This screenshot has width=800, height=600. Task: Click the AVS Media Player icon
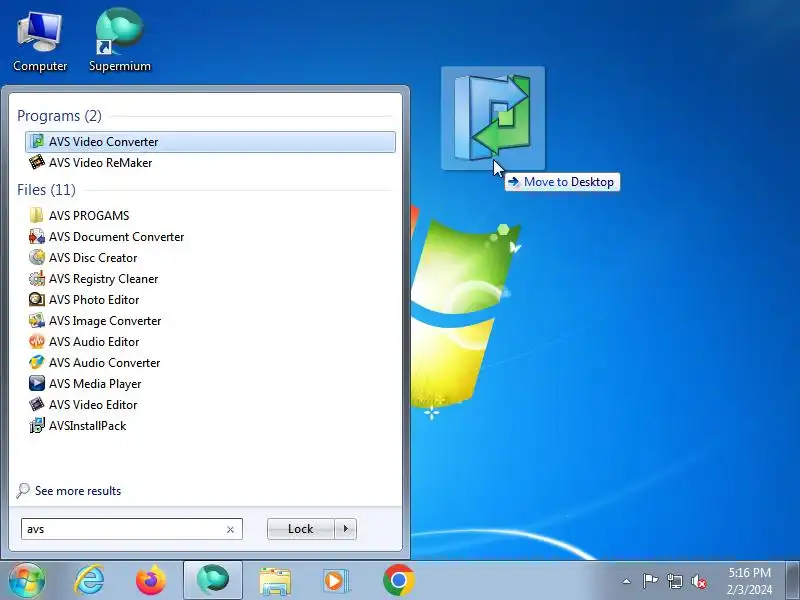click(x=37, y=383)
